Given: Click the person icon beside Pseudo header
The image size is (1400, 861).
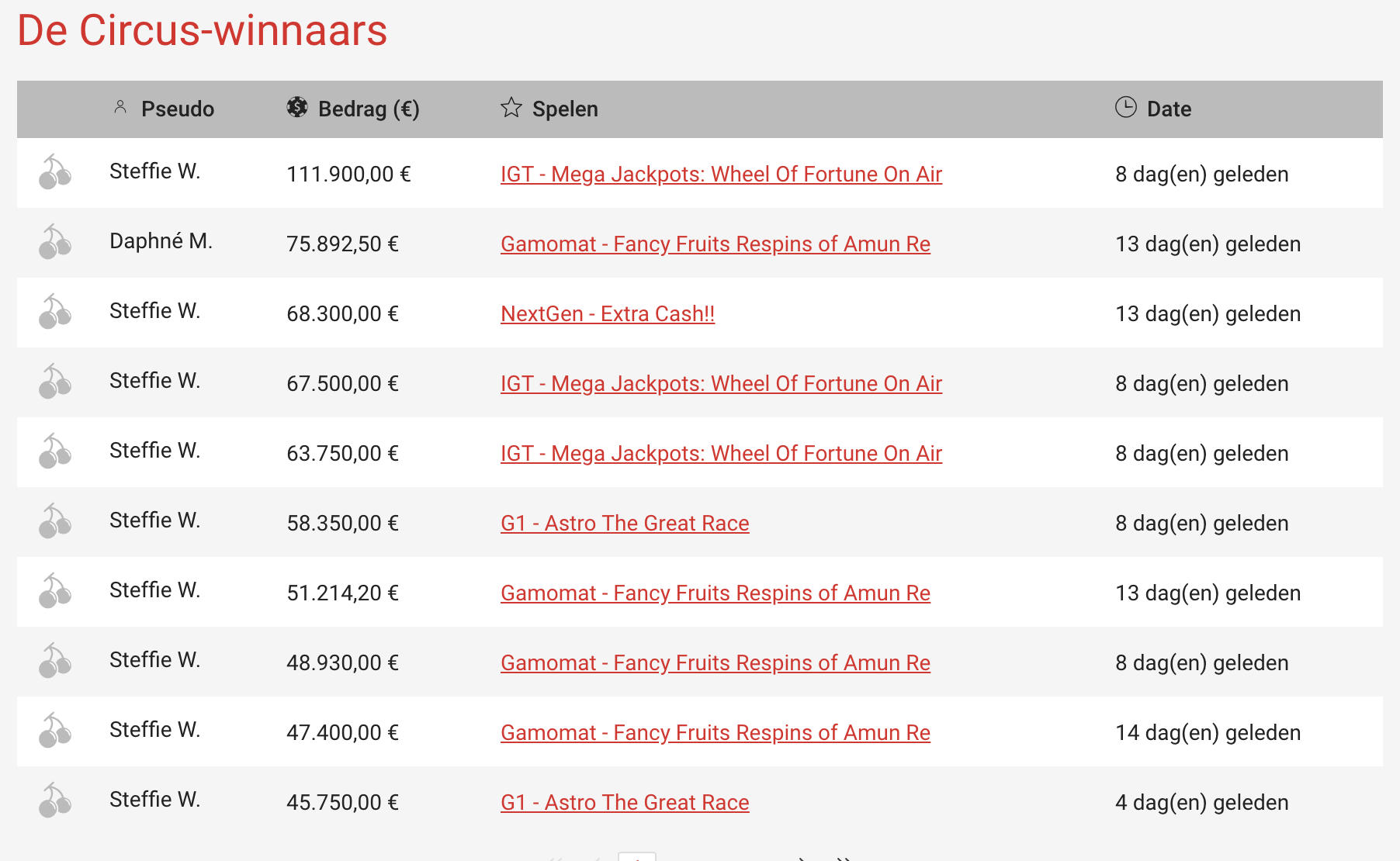Looking at the screenshot, I should click(x=120, y=107).
